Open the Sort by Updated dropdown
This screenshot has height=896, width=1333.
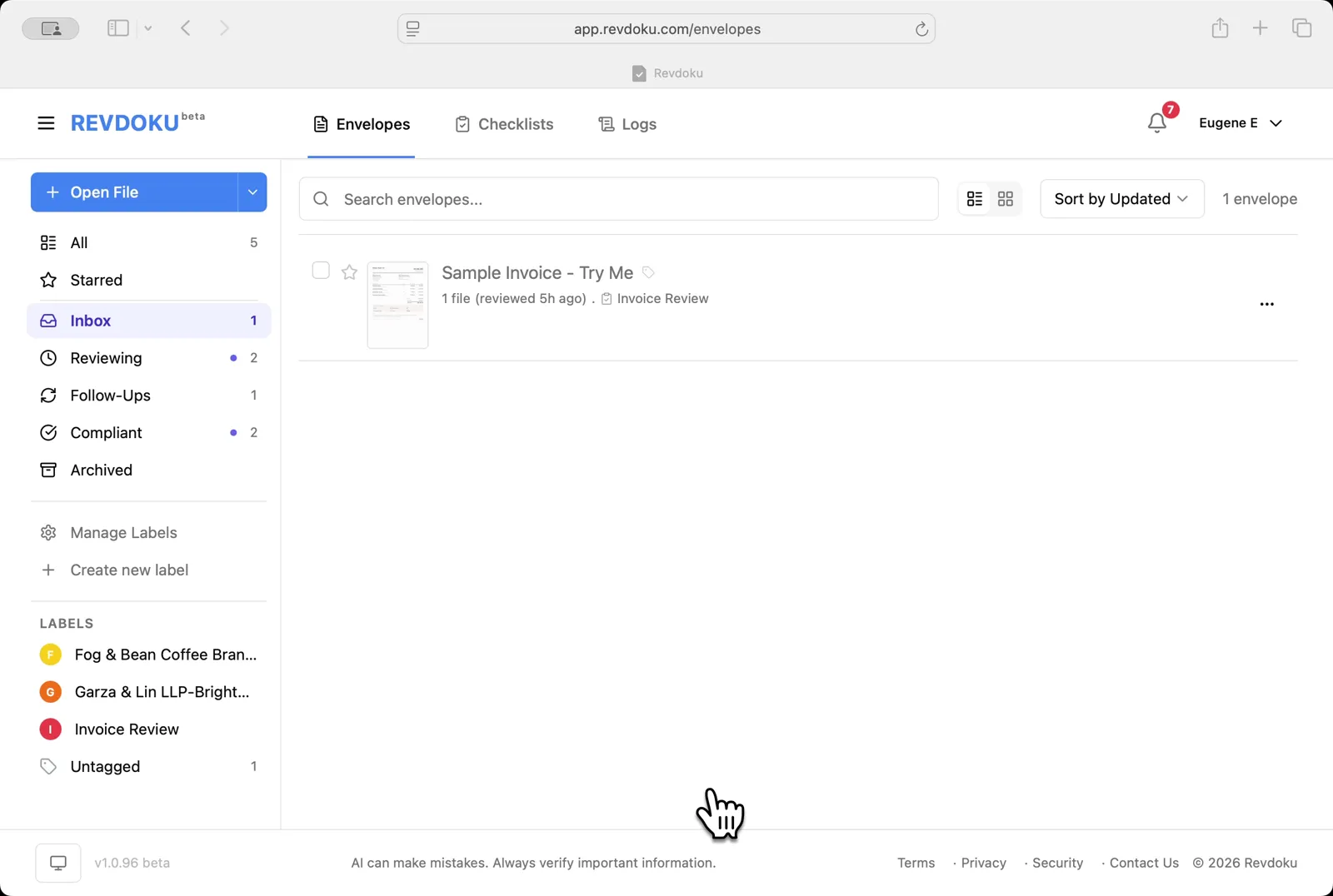(x=1121, y=198)
